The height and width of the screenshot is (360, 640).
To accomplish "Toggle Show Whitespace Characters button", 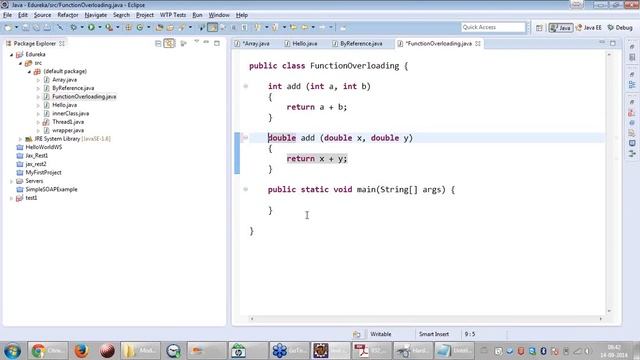I will [x=244, y=27].
